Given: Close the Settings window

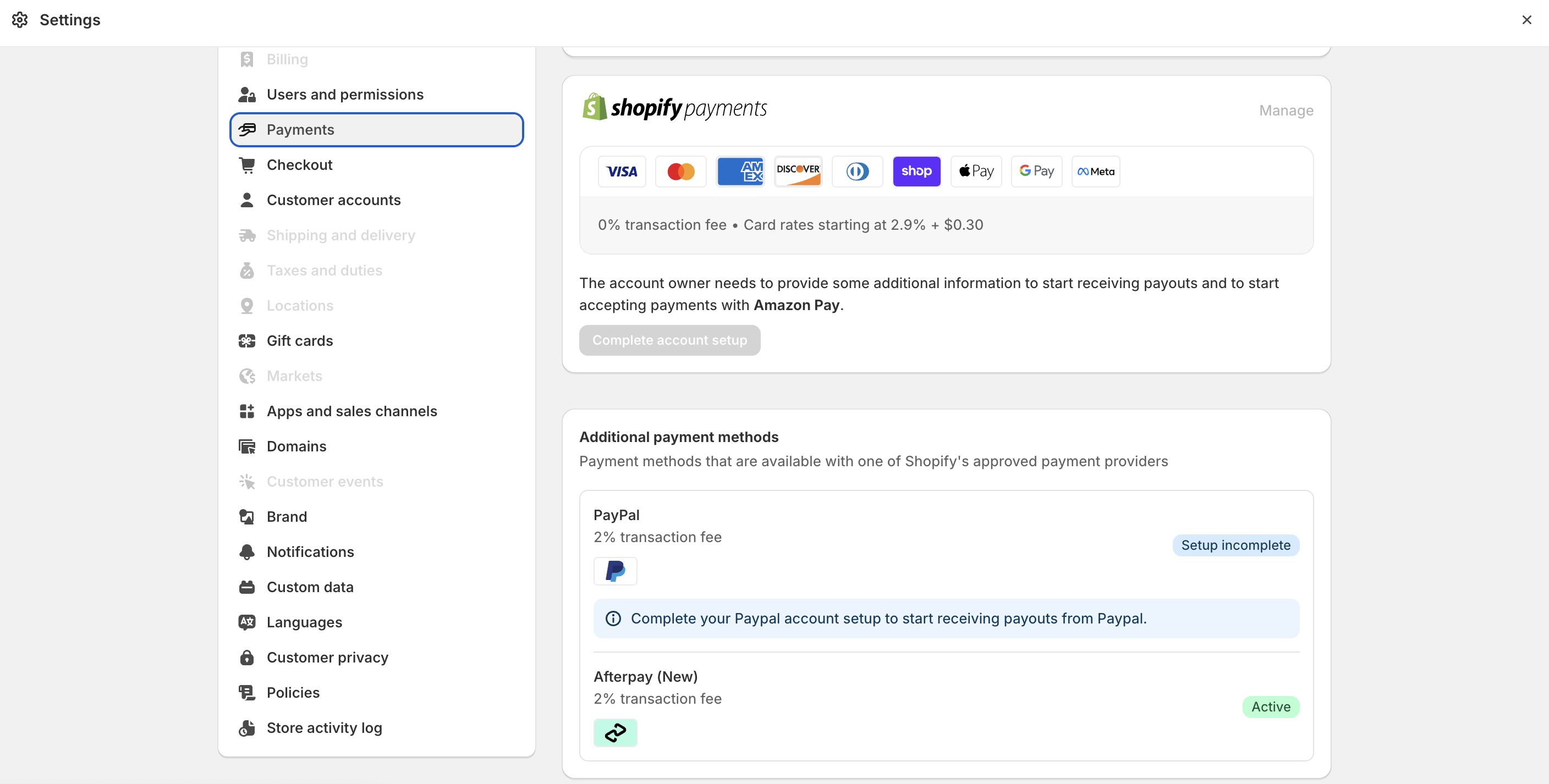Looking at the screenshot, I should pyautogui.click(x=1526, y=20).
